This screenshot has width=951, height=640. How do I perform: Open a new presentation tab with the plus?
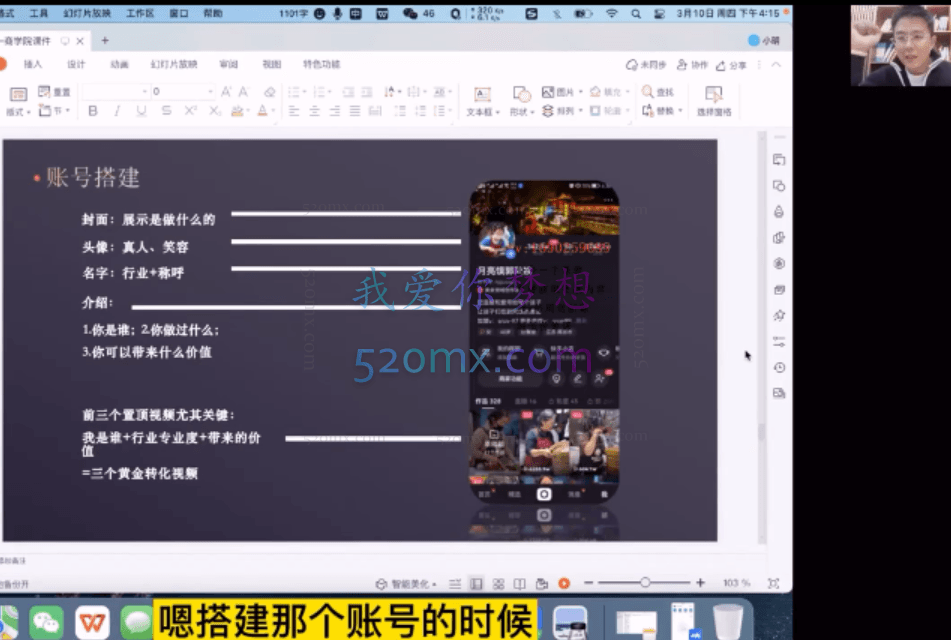[x=107, y=42]
